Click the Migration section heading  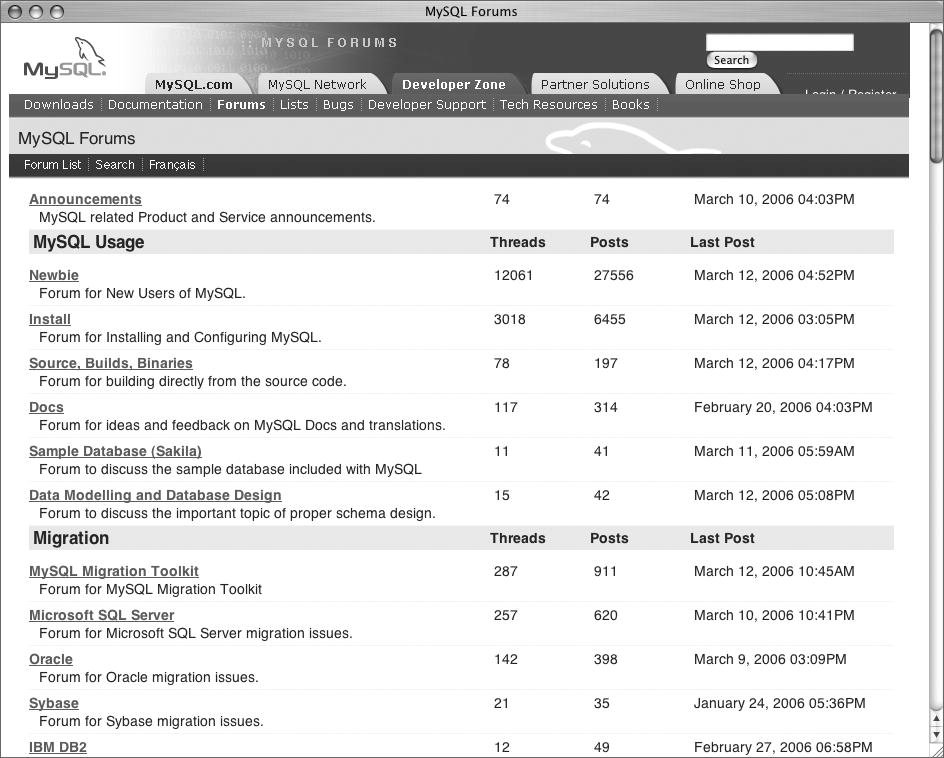point(71,538)
